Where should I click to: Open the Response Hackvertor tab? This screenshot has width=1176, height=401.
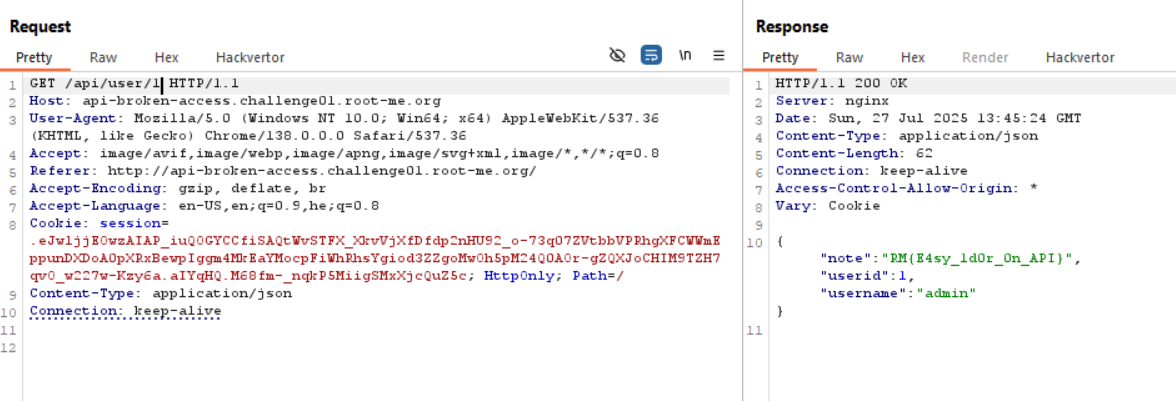tap(1080, 58)
